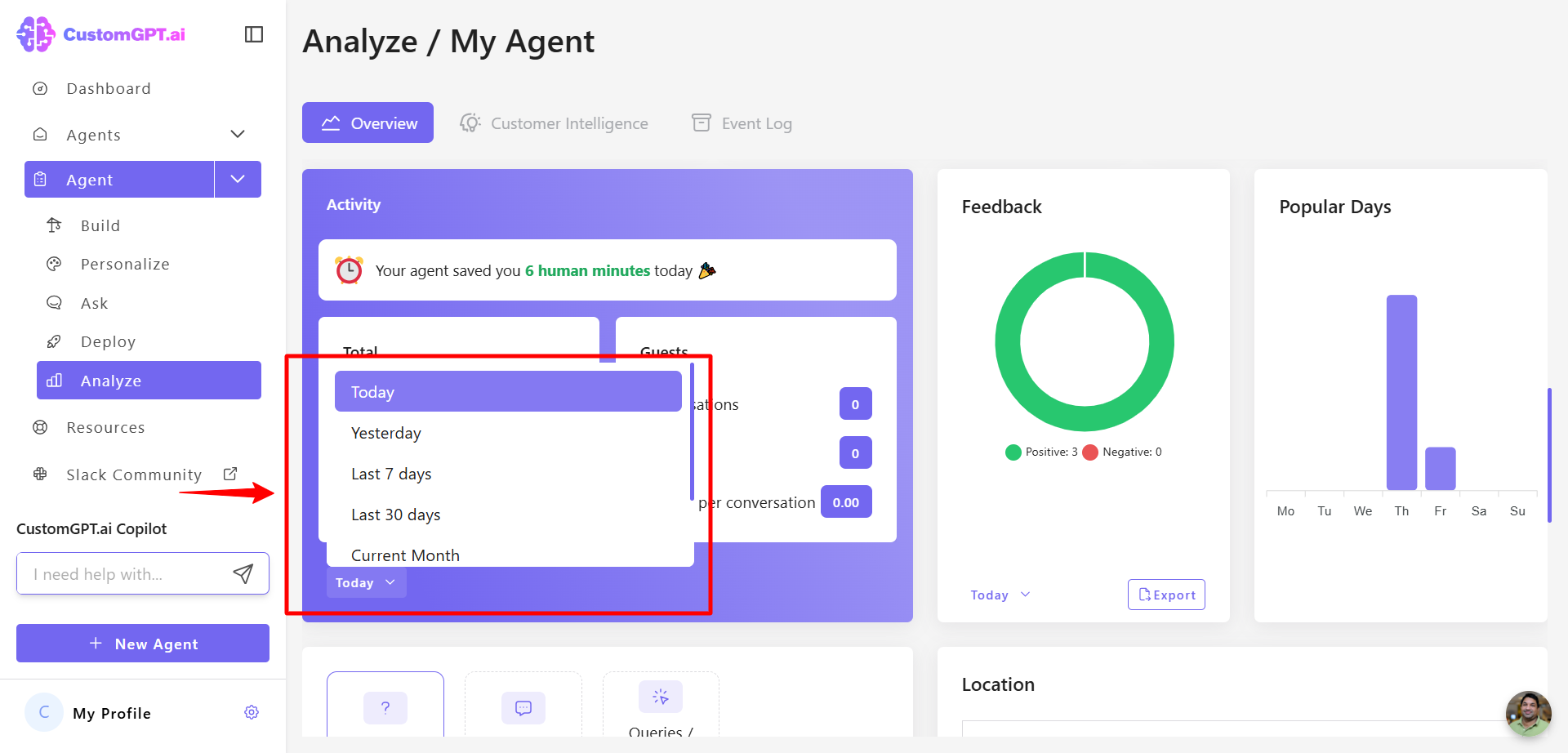This screenshot has width=1568, height=753.
Task: Click the 0.00 per conversation value
Action: click(x=846, y=501)
